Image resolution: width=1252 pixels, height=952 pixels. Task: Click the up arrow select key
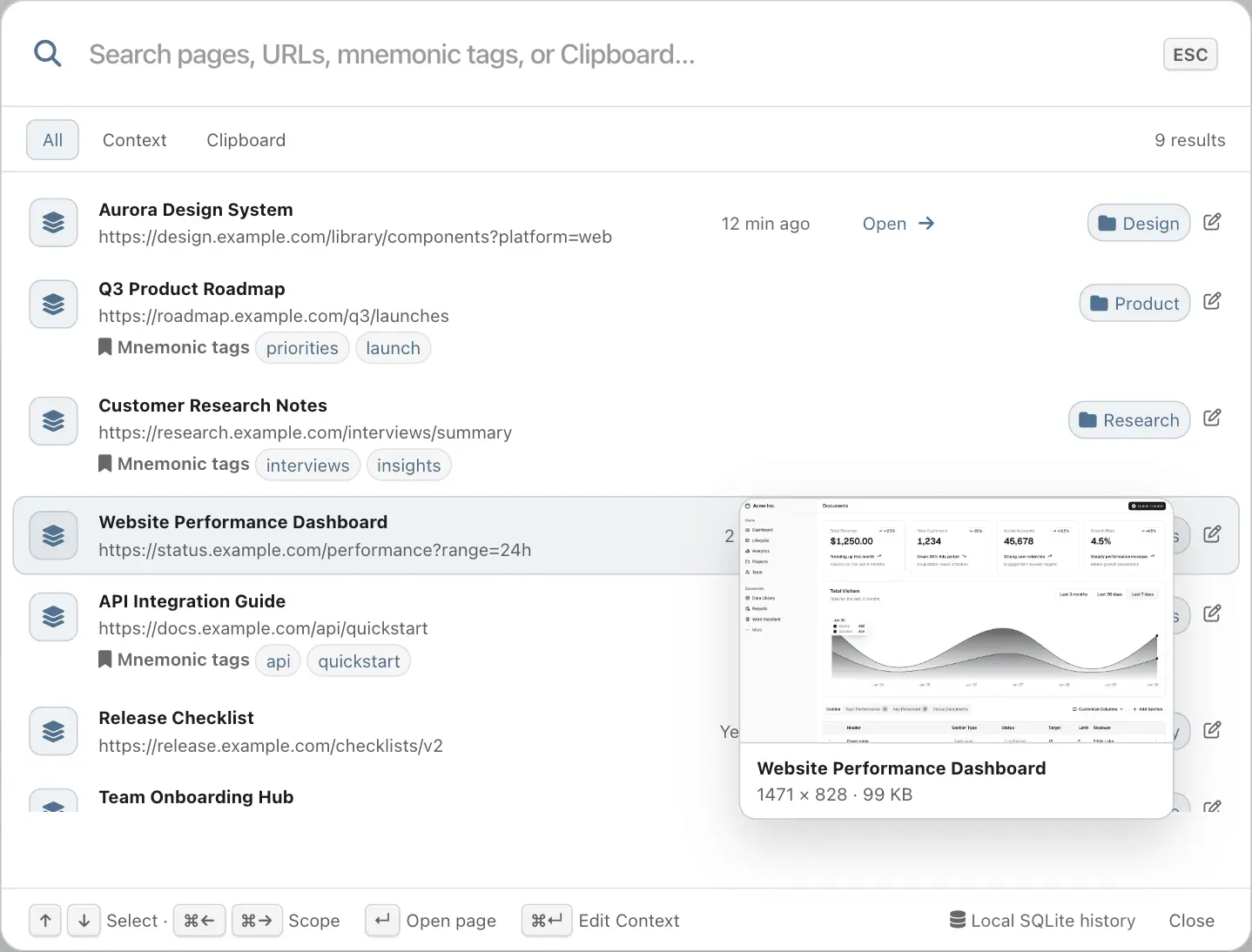pos(45,921)
